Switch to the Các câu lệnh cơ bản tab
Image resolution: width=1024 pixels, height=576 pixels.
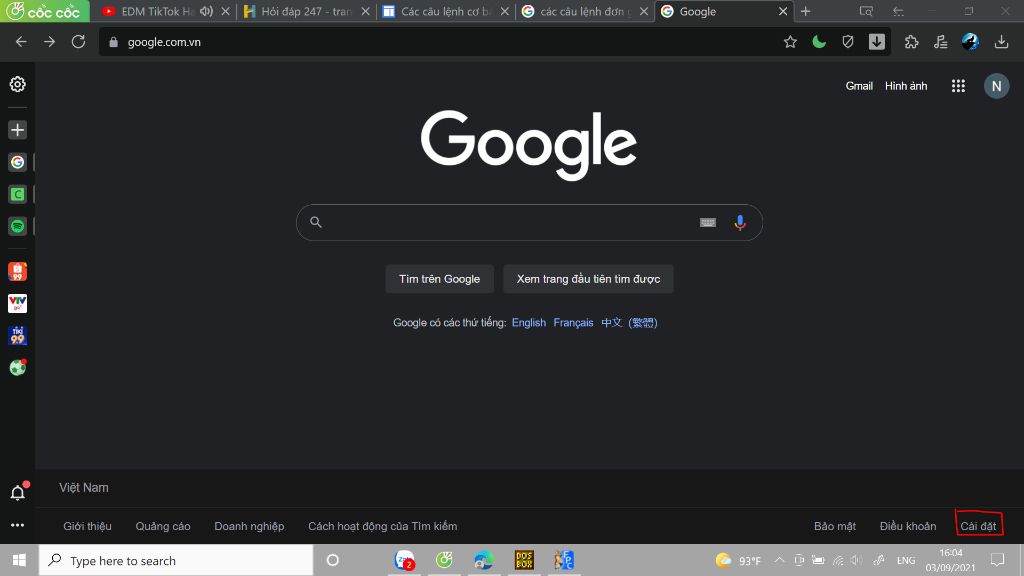445,11
